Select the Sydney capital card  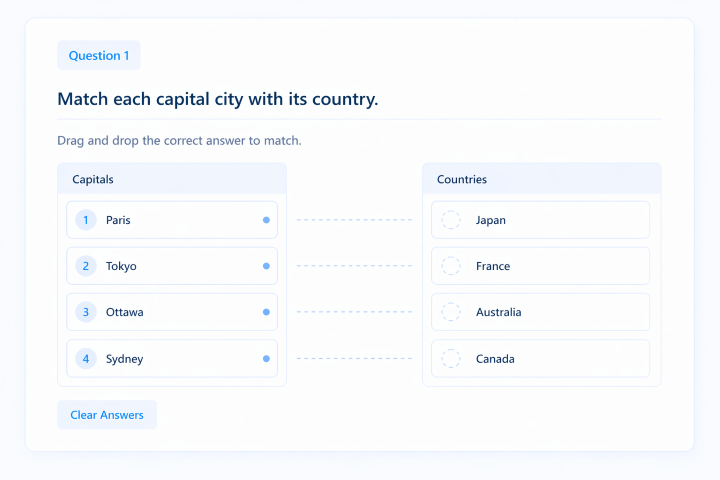[172, 359]
